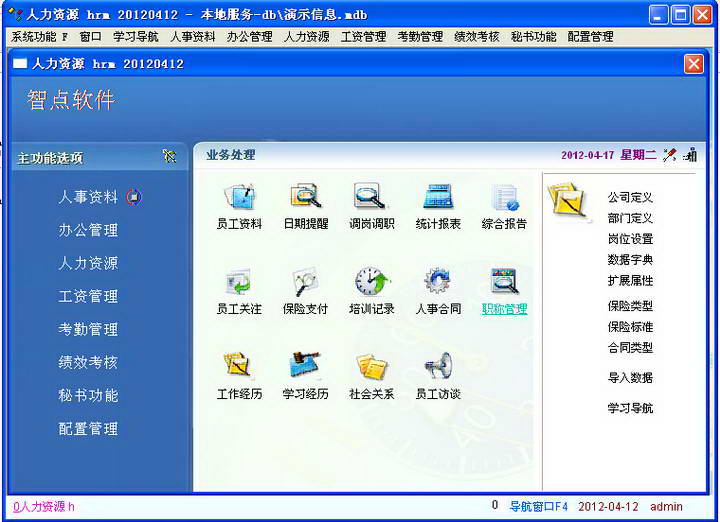Select 工资管理 in the left sidebar
The image size is (720, 522).
click(88, 296)
